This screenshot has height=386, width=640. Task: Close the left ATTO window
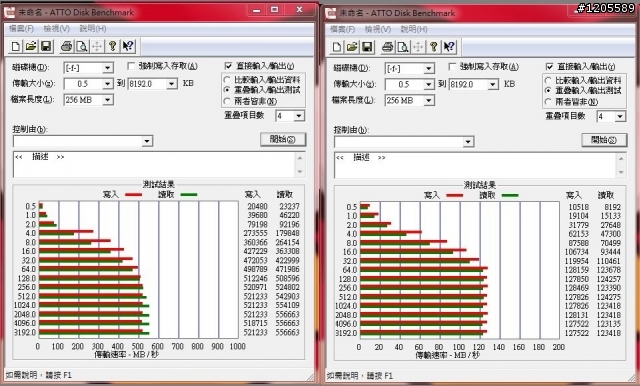300,10
